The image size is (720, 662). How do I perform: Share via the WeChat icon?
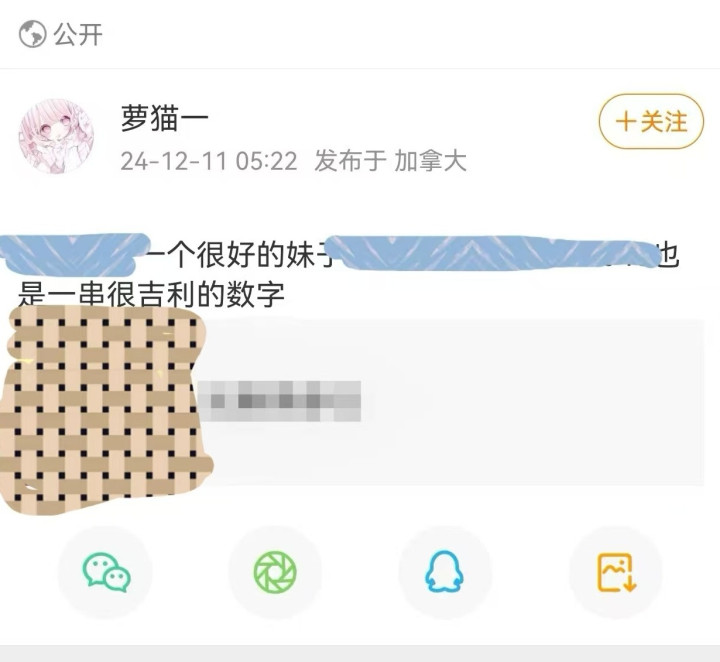click(106, 572)
